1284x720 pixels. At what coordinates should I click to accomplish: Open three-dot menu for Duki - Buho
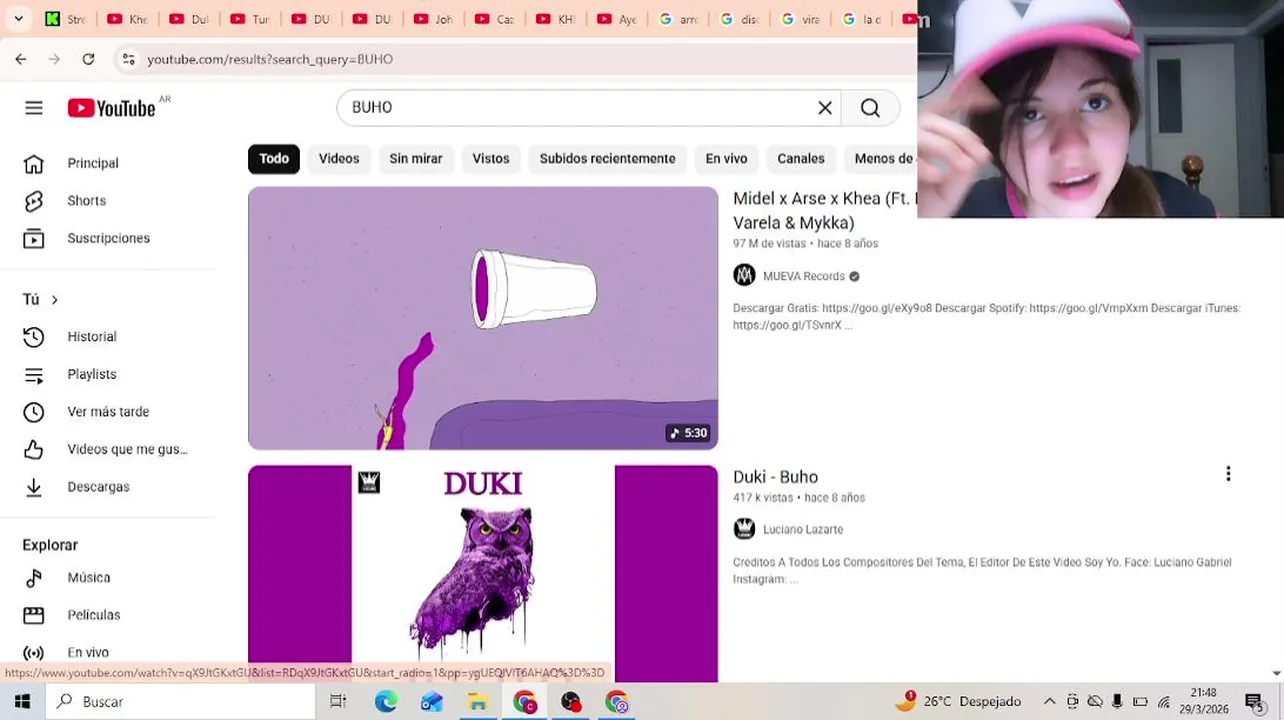1228,474
